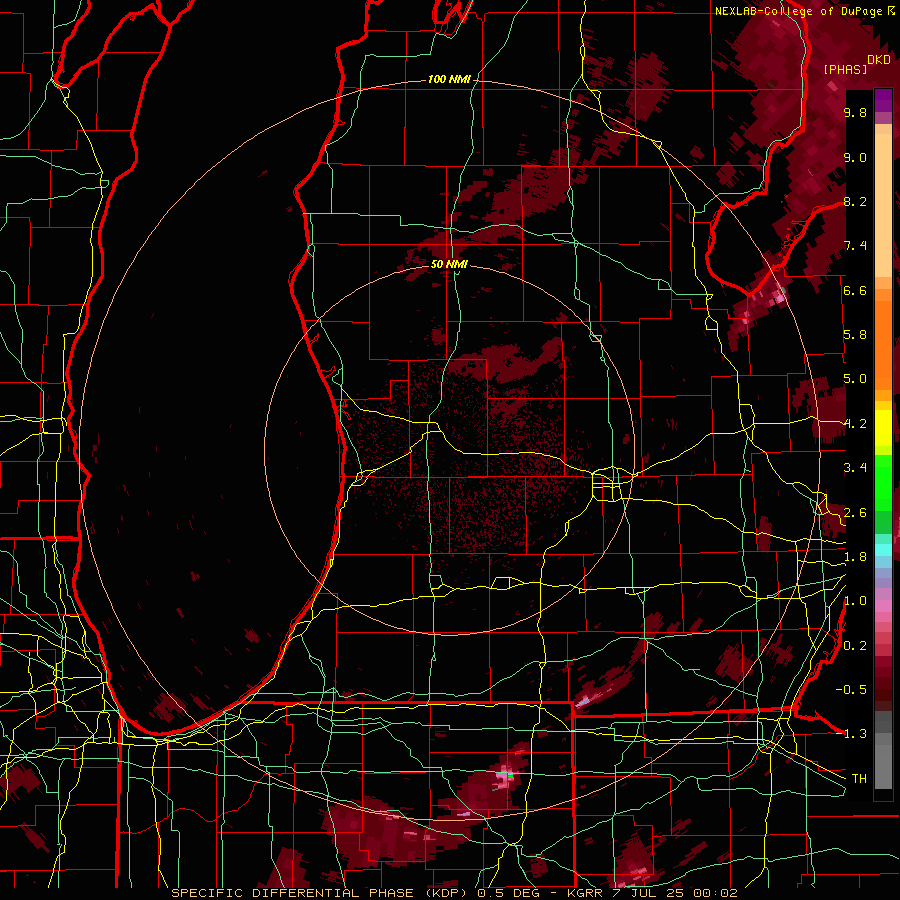The width and height of the screenshot is (900, 900).
Task: Click the 9.0 legend value
Action: tap(855, 157)
